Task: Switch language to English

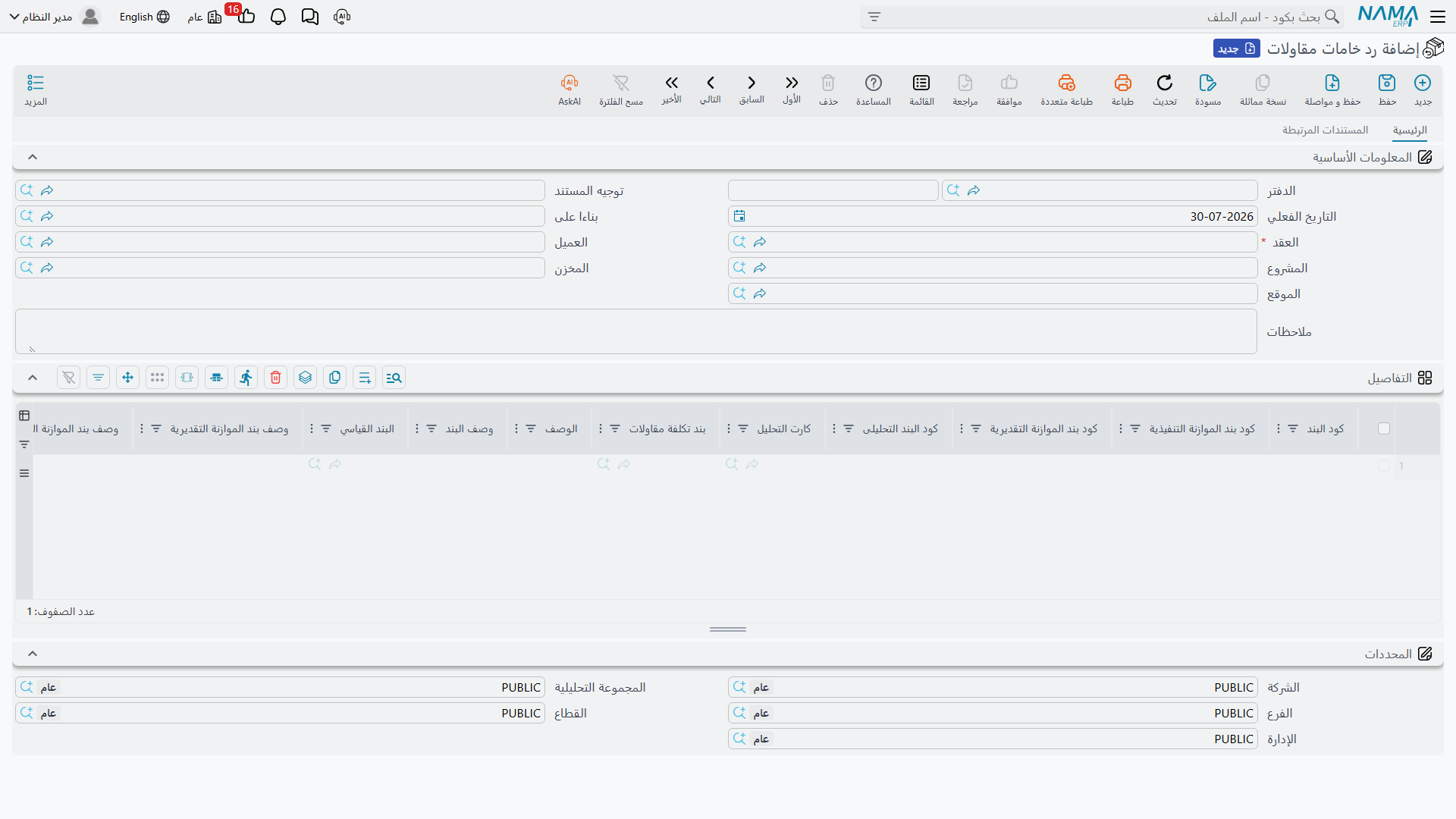Action: pyautogui.click(x=144, y=17)
